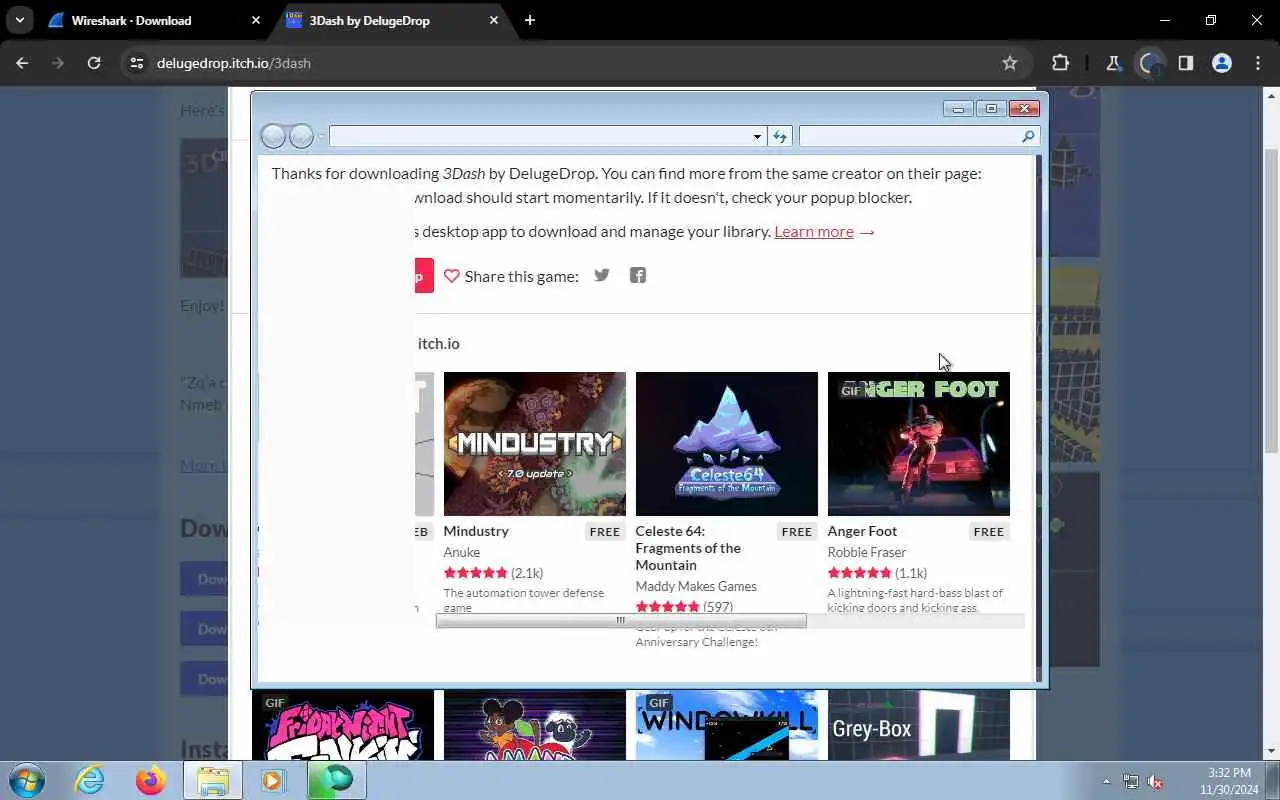Open the Mindustry game title link
The height and width of the screenshot is (800, 1280).
(x=476, y=531)
